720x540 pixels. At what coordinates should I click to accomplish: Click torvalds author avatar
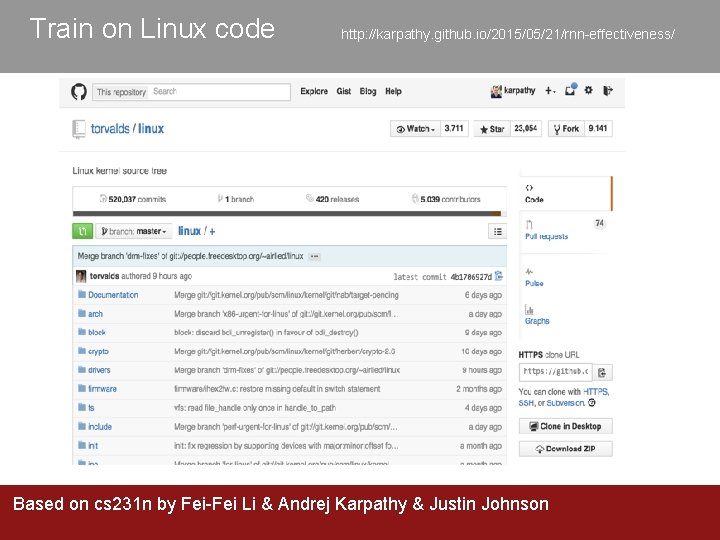[81, 276]
